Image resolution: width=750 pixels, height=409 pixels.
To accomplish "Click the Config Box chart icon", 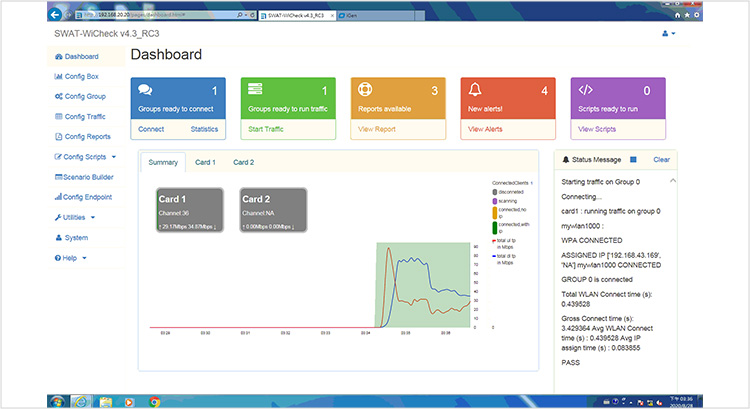I will (58, 77).
